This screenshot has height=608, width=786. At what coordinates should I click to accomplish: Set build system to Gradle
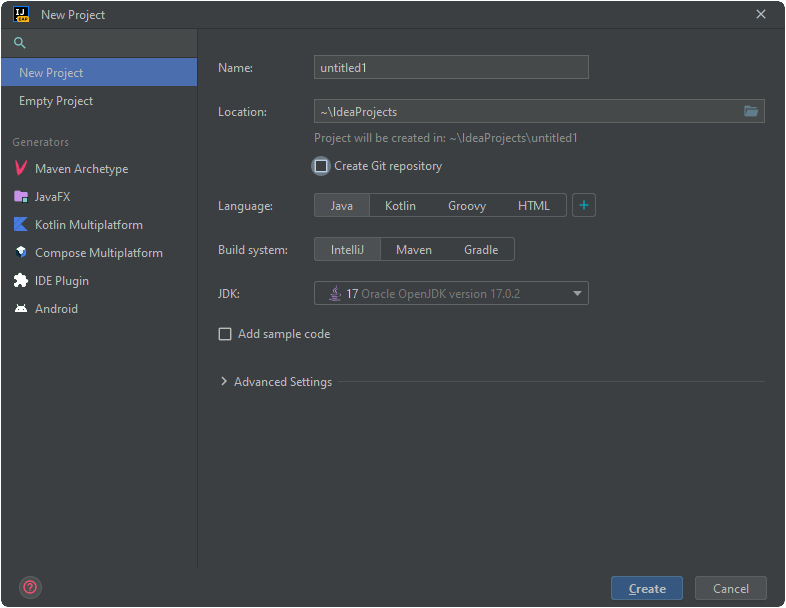pos(481,250)
